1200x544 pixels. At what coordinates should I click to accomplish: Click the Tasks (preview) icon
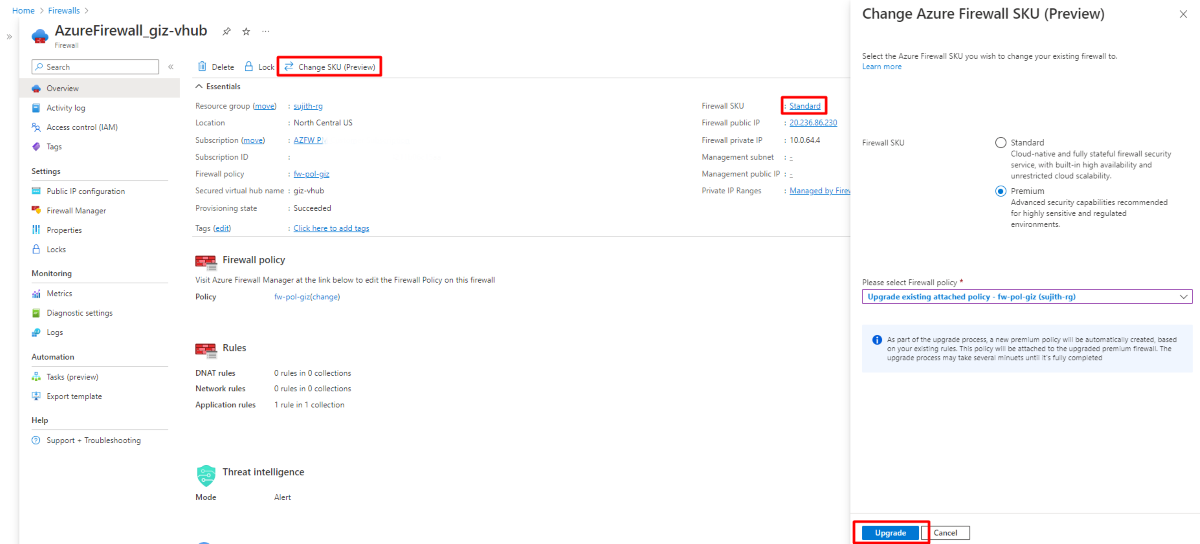tap(37, 377)
